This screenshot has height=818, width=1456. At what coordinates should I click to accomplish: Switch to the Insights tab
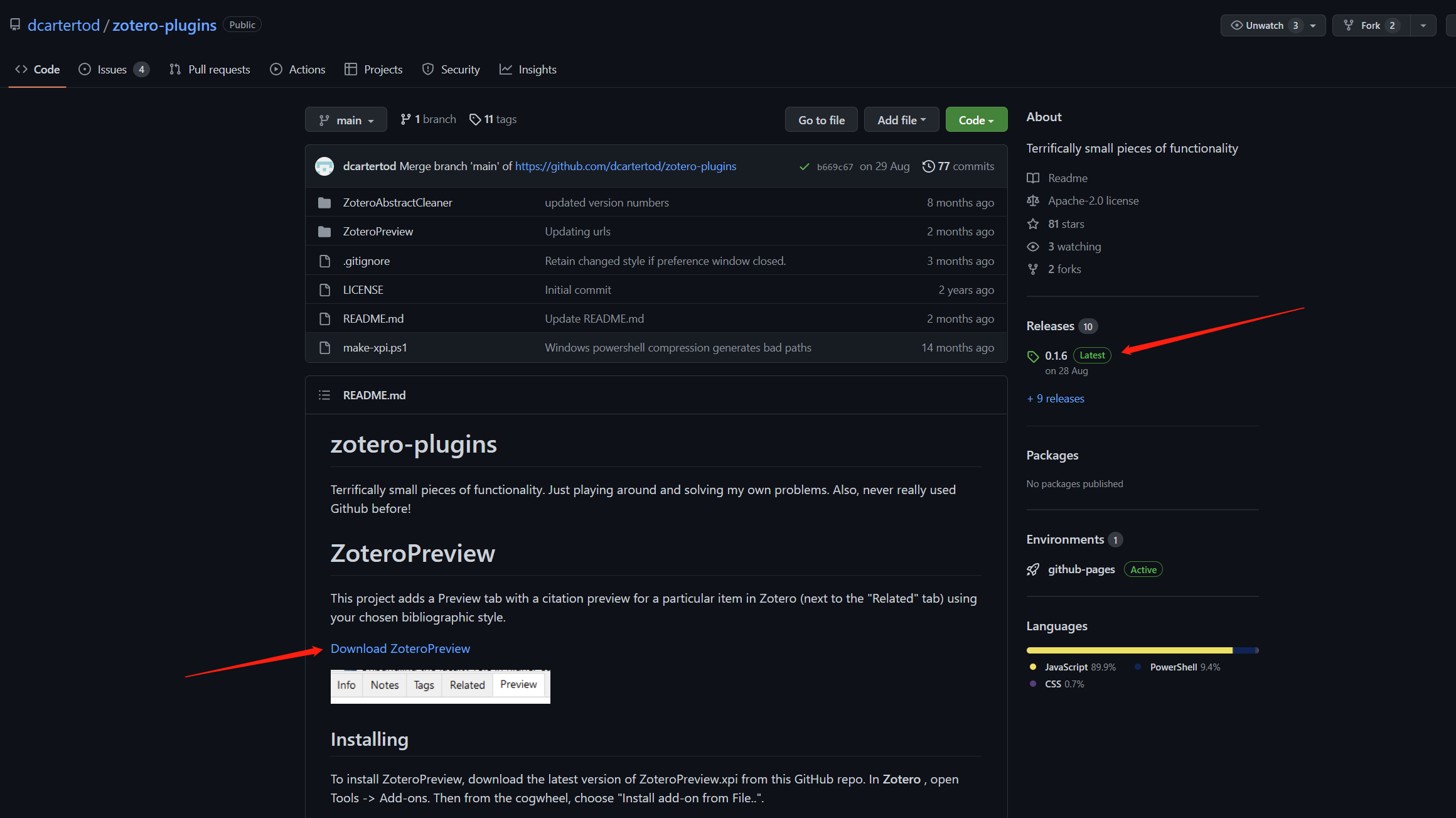[528, 69]
